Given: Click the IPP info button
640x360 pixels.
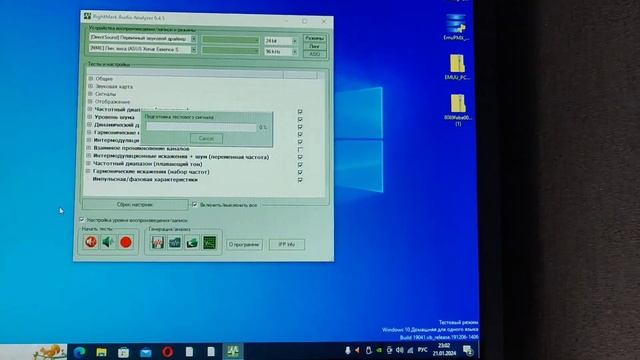Looking at the screenshot, I should pyautogui.click(x=287, y=244).
